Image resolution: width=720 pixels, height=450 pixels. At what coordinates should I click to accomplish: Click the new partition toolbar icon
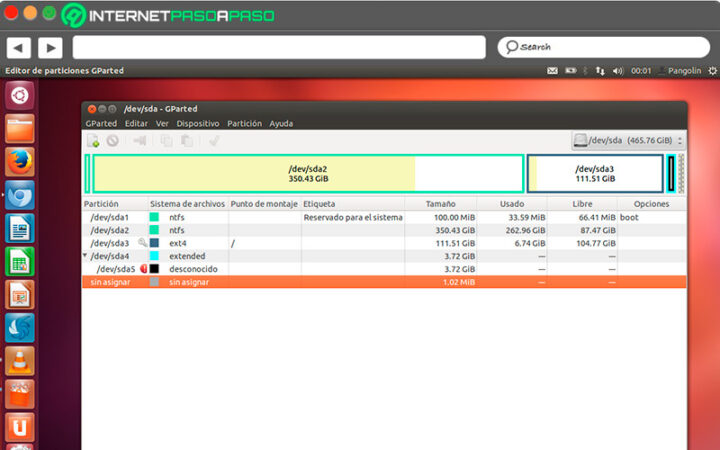pyautogui.click(x=93, y=141)
